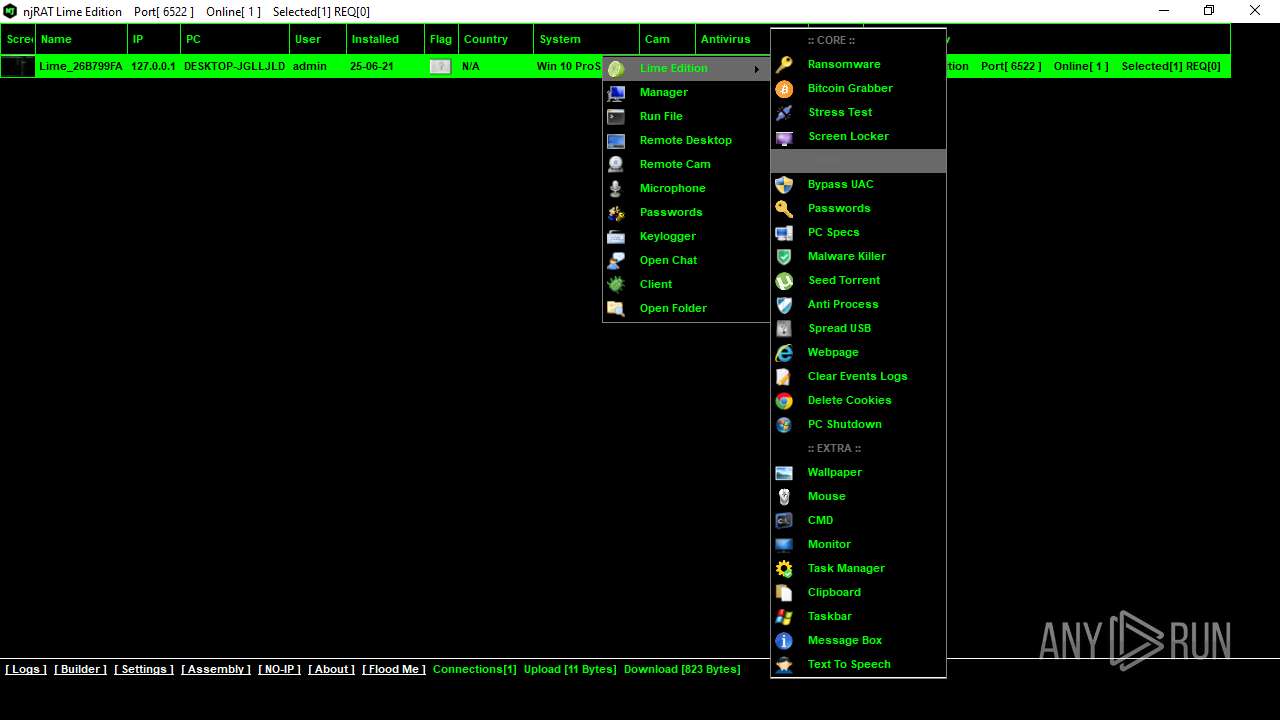Click the Seed Torrent icon

(785, 280)
